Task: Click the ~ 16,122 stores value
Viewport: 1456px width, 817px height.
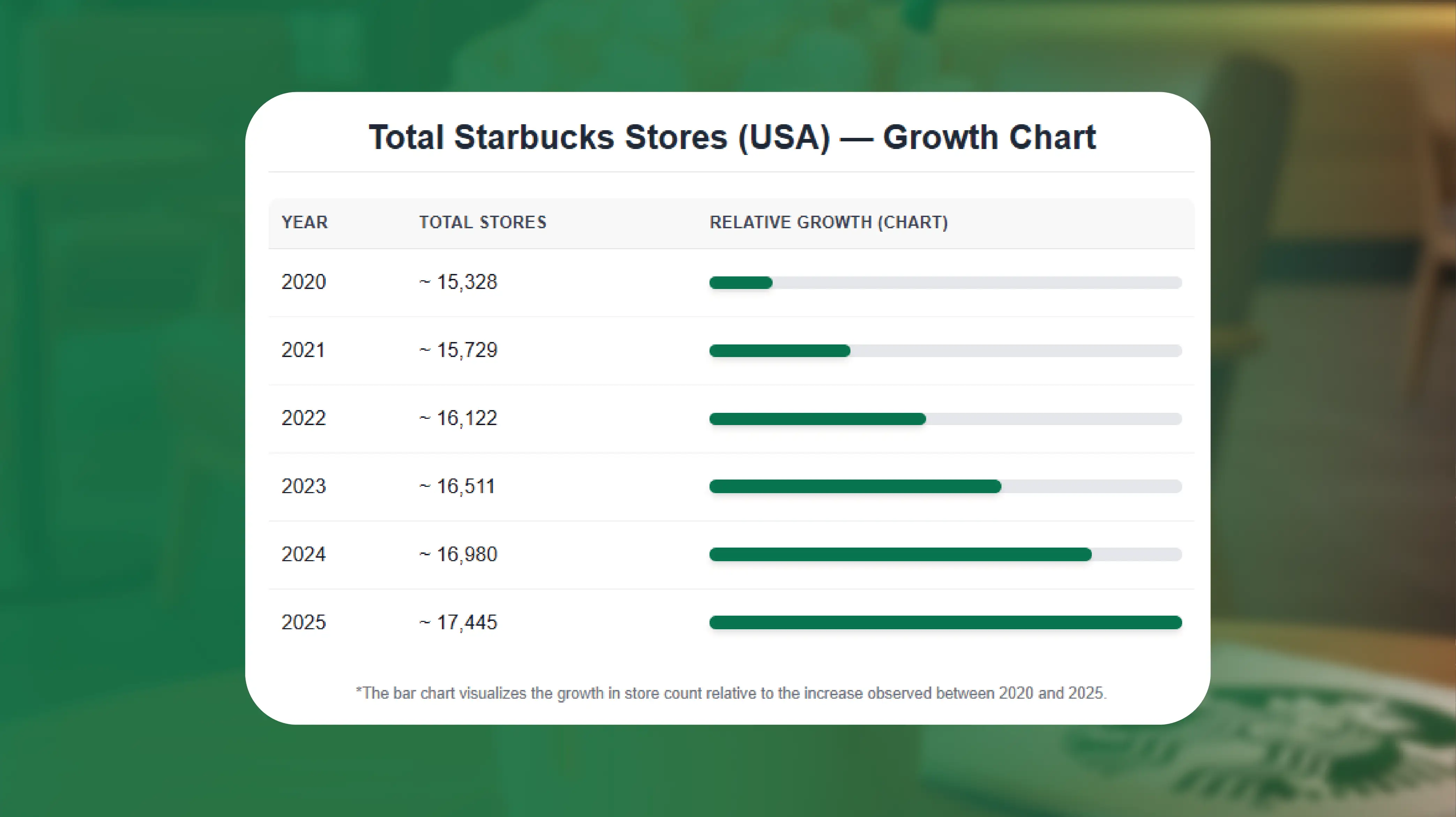Action: (458, 418)
